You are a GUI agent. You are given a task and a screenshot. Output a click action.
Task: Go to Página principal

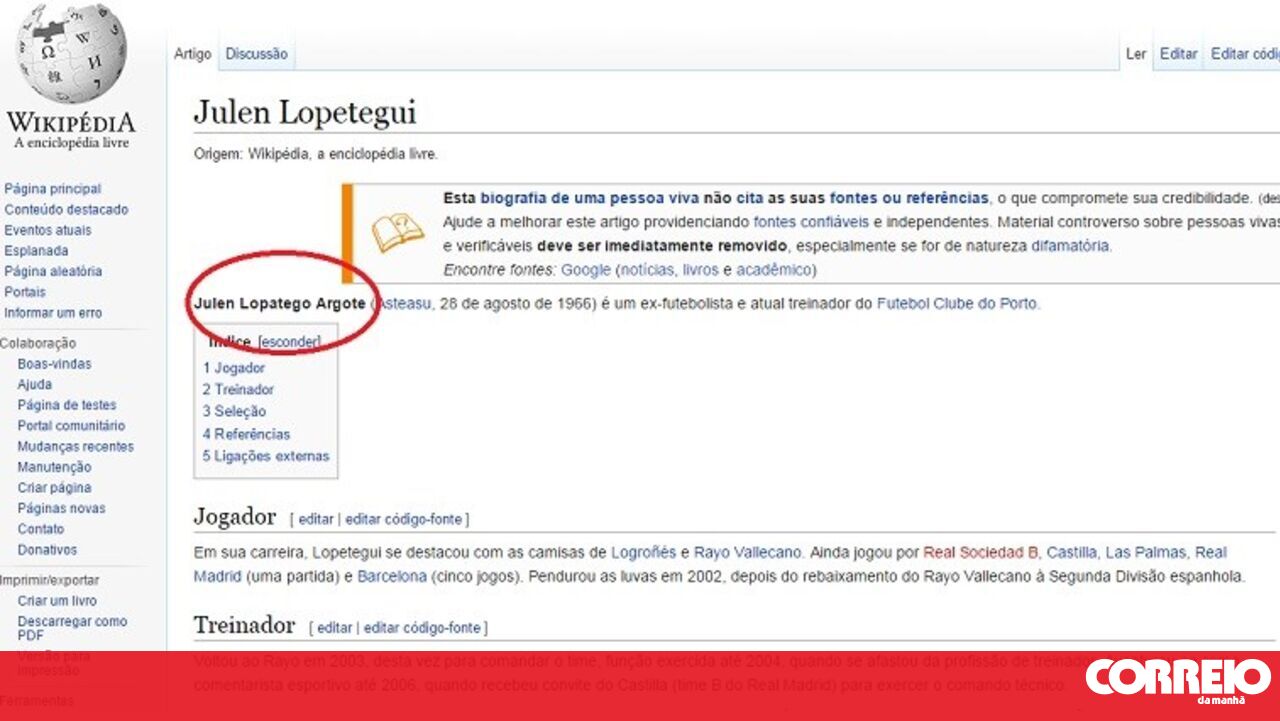coord(52,189)
